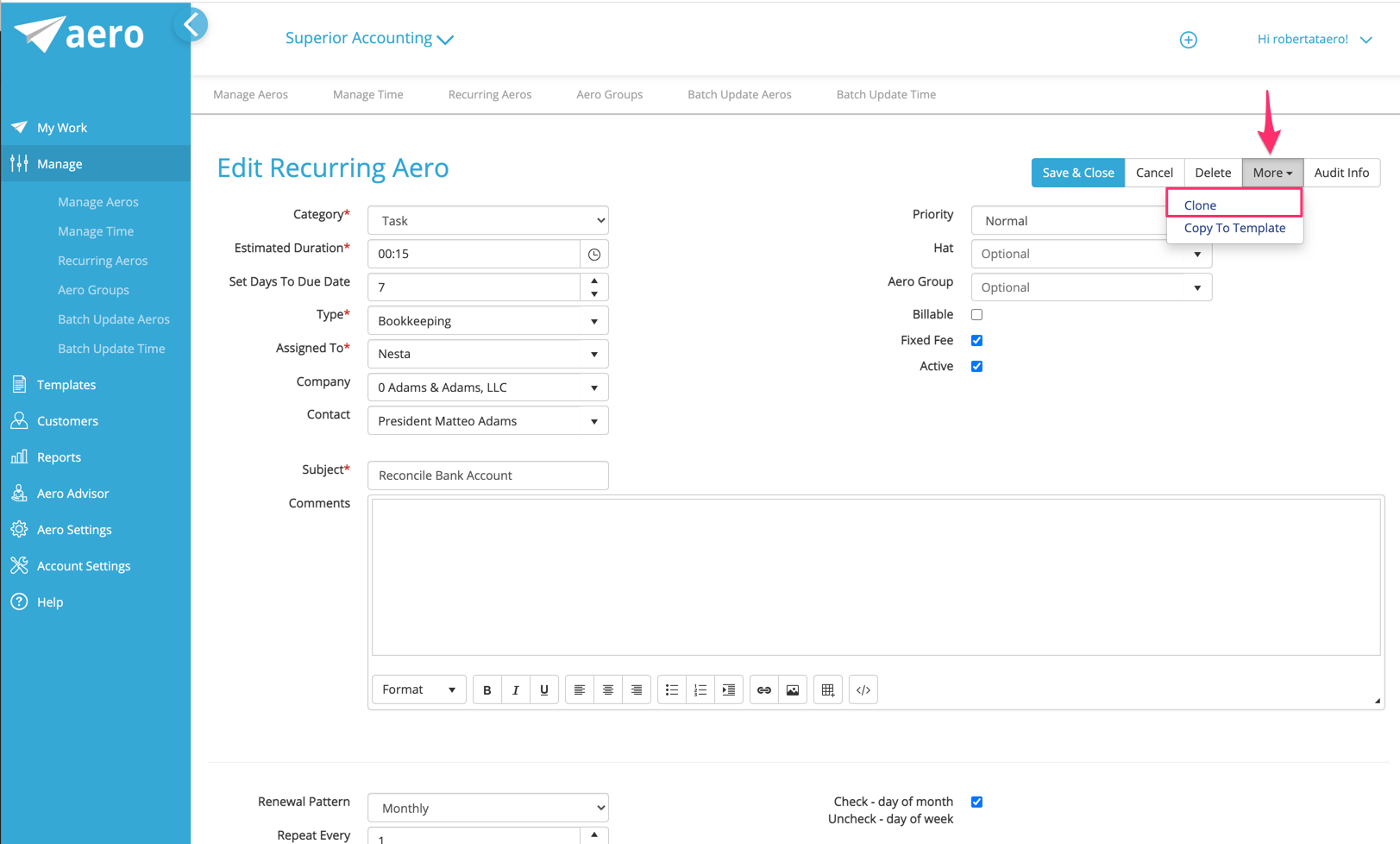This screenshot has height=844, width=1400.
Task: Click the Reports bar chart icon
Action: point(19,457)
